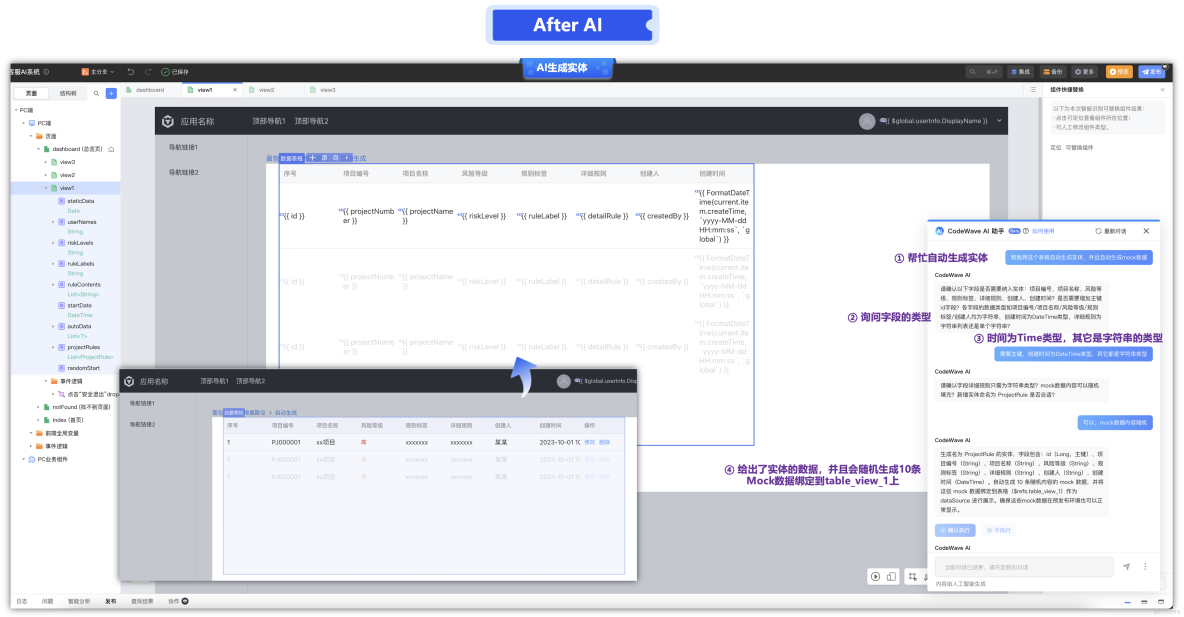Click the orange 预览 preview button
Screen dimensions: 1184x617
pyautogui.click(x=1118, y=72)
